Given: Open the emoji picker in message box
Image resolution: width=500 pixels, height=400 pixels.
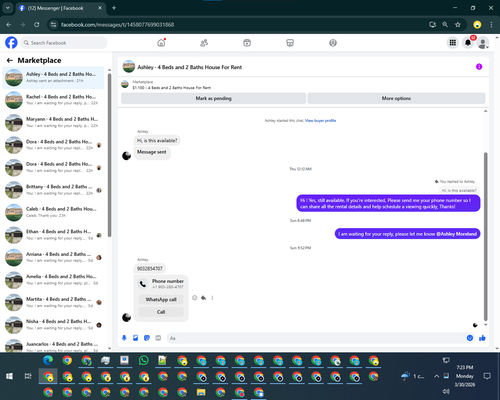Looking at the screenshot, I should pos(470,338).
